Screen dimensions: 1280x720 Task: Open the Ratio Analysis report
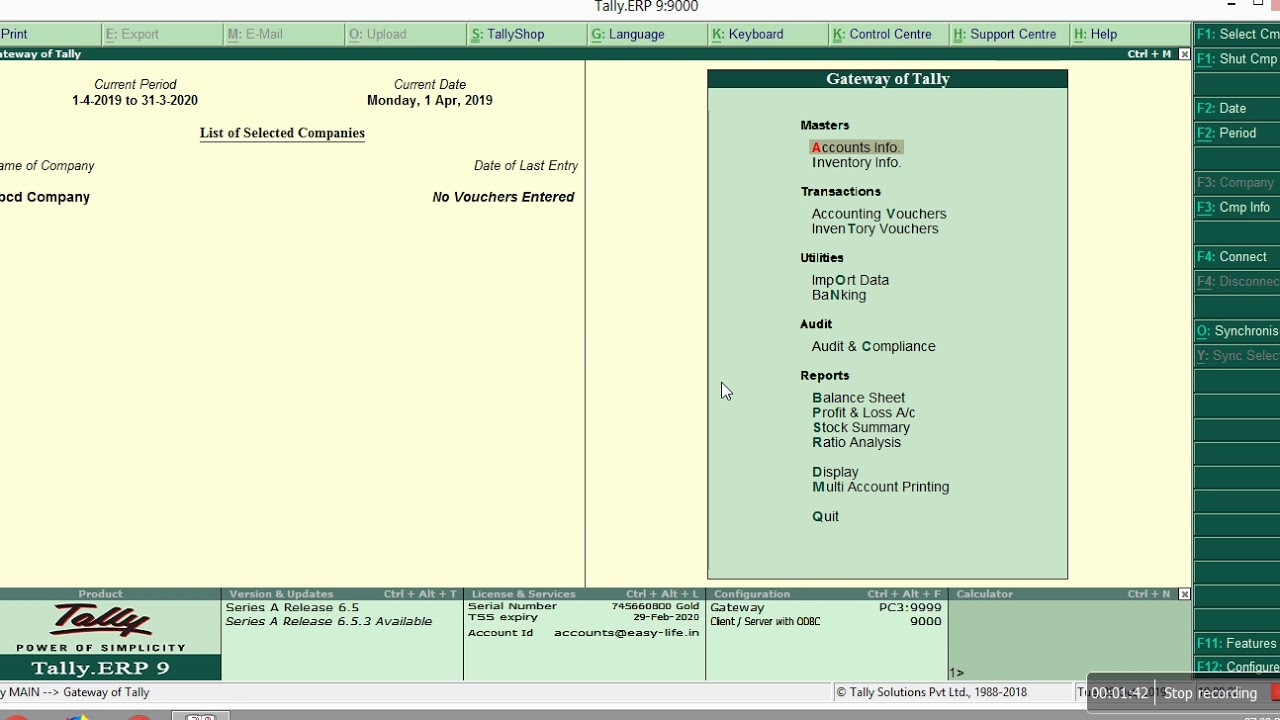point(857,442)
